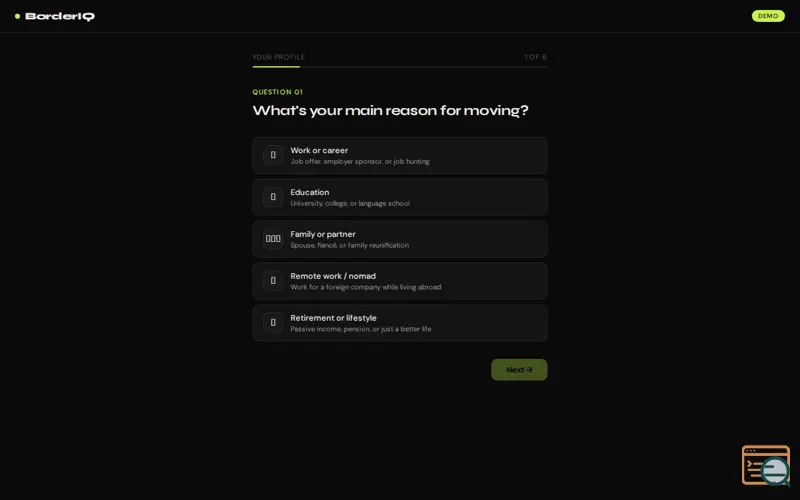Click the QUESTION 01 label
800x500 pixels.
[278, 92]
